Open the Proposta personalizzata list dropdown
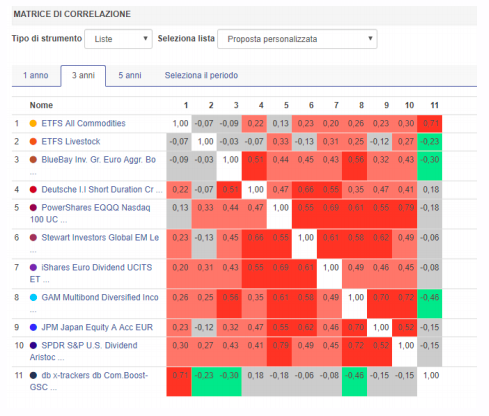The height and width of the screenshot is (416, 489). click(x=297, y=39)
